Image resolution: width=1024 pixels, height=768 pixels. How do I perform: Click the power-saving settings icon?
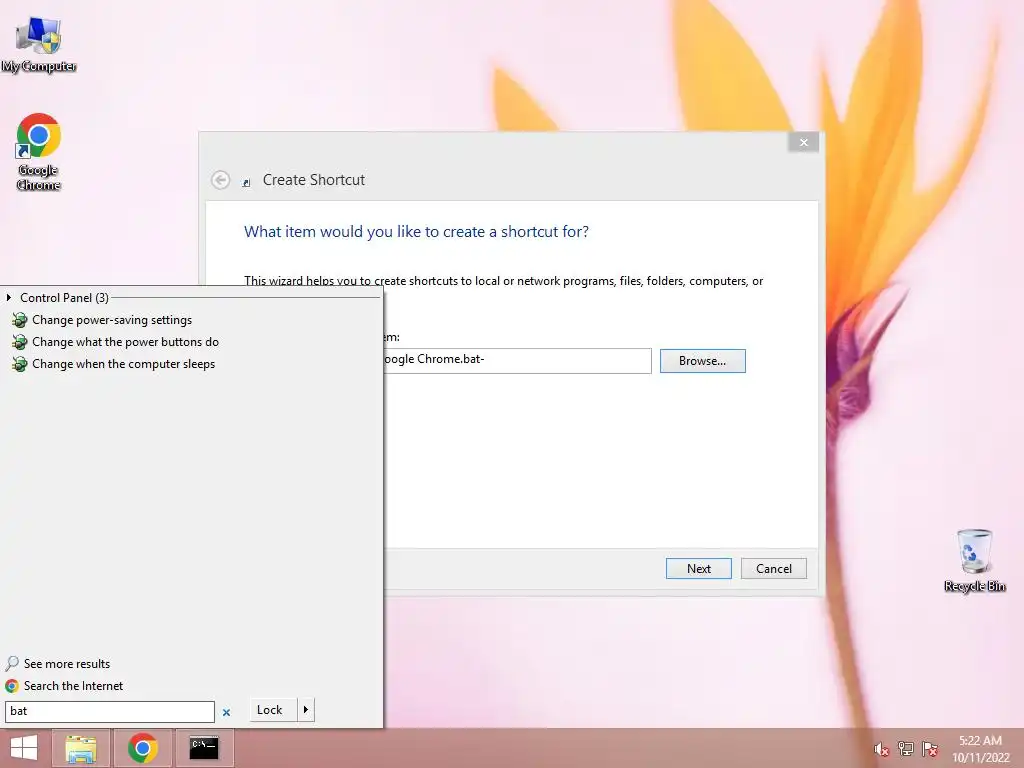(20, 320)
